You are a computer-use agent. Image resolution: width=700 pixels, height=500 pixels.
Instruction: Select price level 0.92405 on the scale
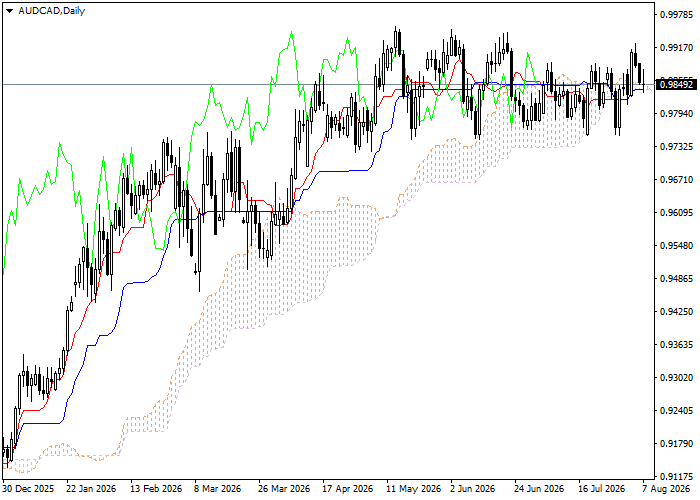point(677,411)
